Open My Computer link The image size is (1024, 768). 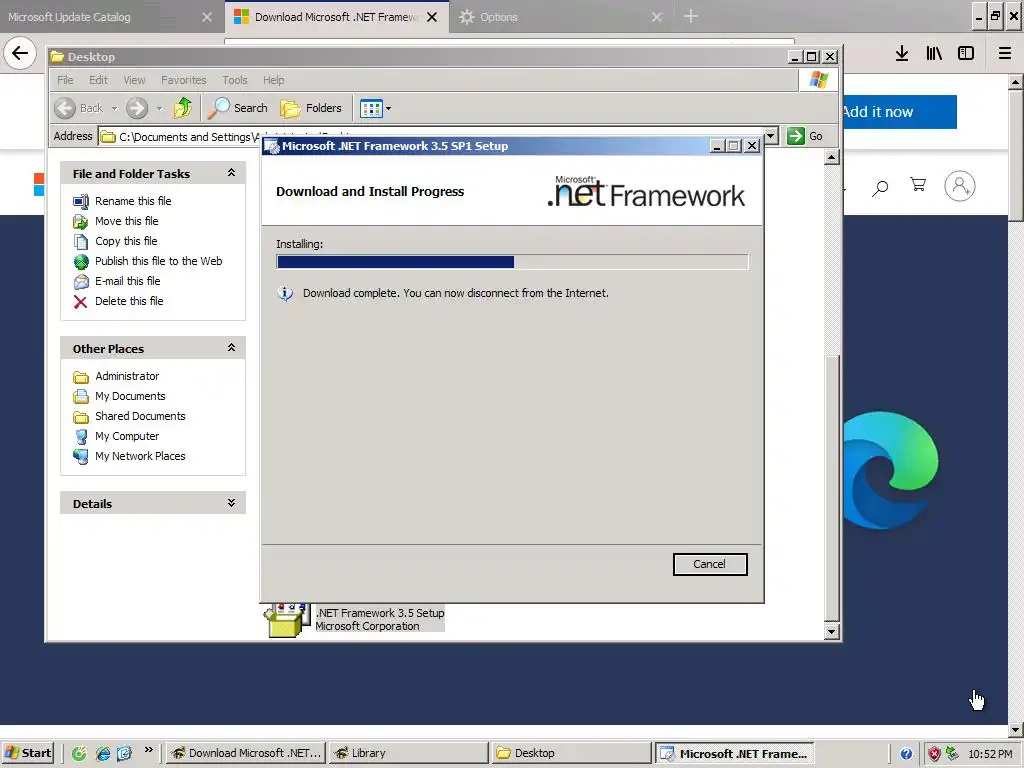(127, 436)
